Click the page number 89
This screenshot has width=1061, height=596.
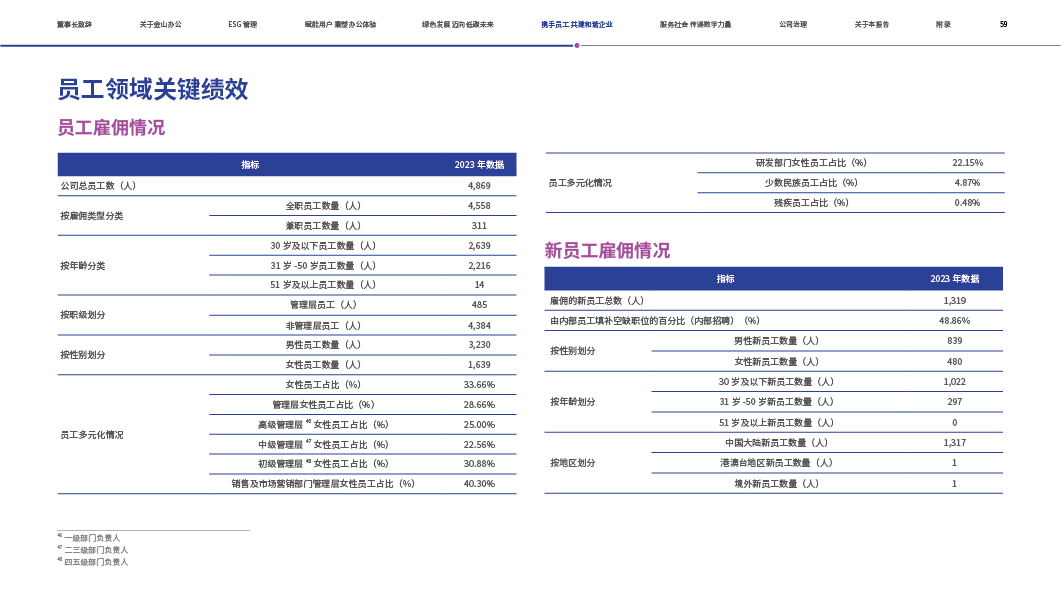click(x=1003, y=24)
